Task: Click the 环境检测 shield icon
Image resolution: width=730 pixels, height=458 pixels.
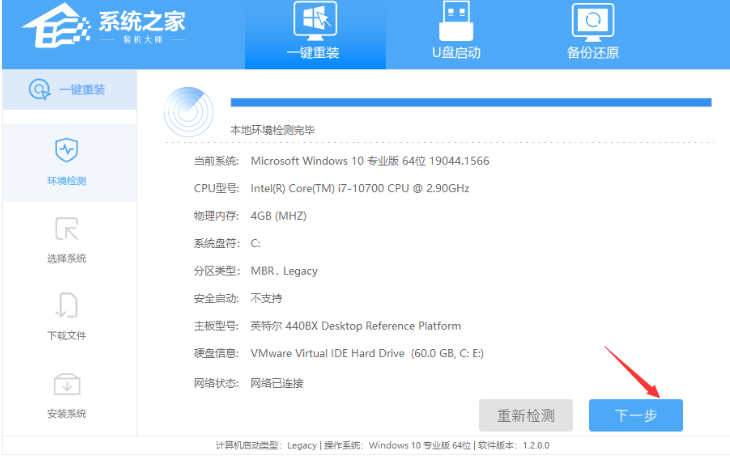Action: click(x=67, y=150)
